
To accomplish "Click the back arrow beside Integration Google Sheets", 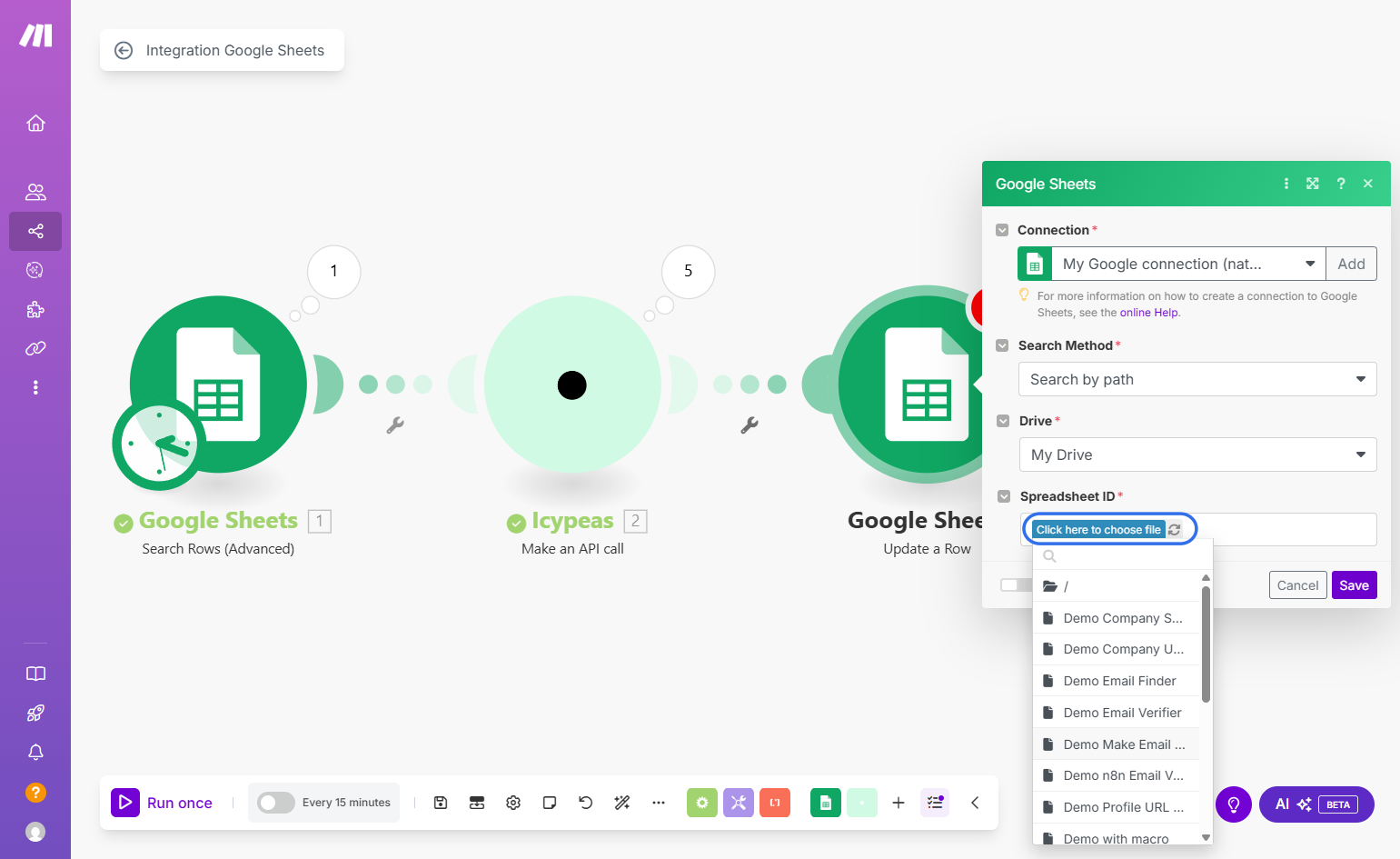I will point(124,51).
